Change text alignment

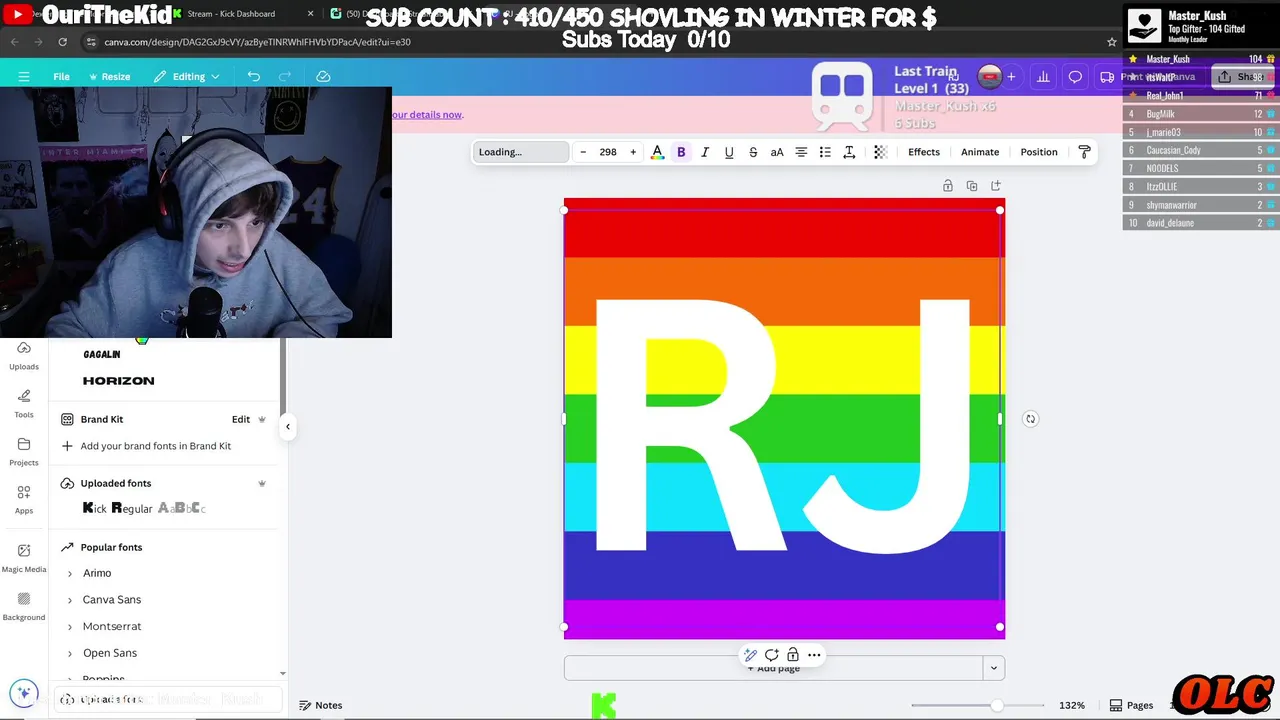pyautogui.click(x=801, y=152)
